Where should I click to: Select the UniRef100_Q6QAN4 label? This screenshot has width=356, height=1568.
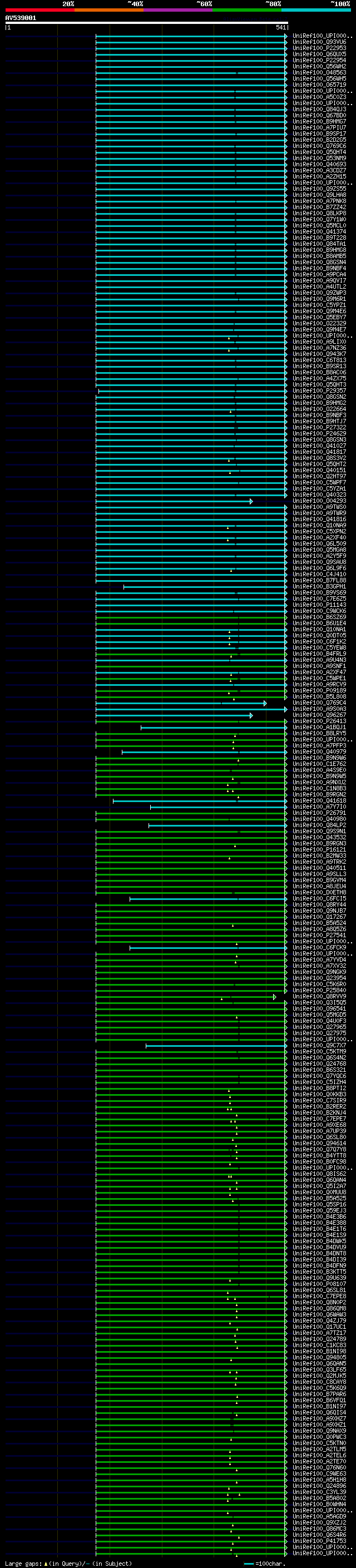(x=319, y=1181)
